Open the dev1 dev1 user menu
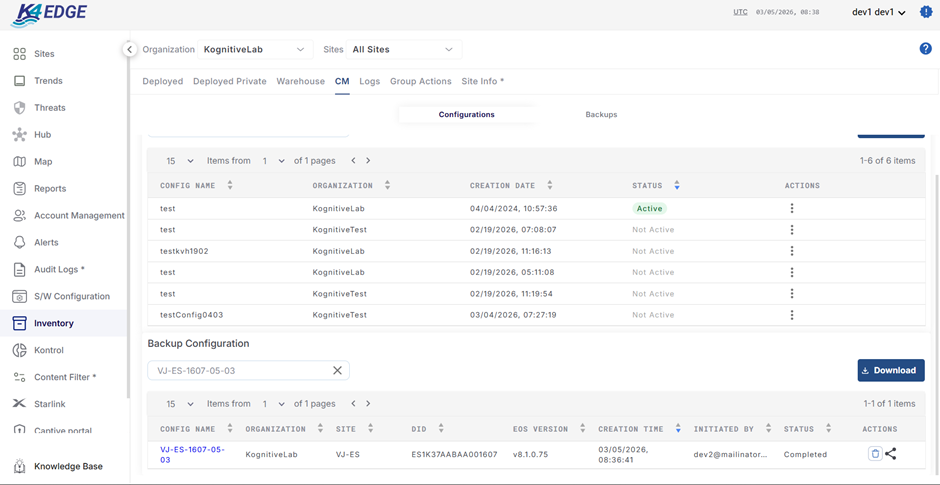Viewport: 940px width, 485px height. pyautogui.click(x=878, y=12)
